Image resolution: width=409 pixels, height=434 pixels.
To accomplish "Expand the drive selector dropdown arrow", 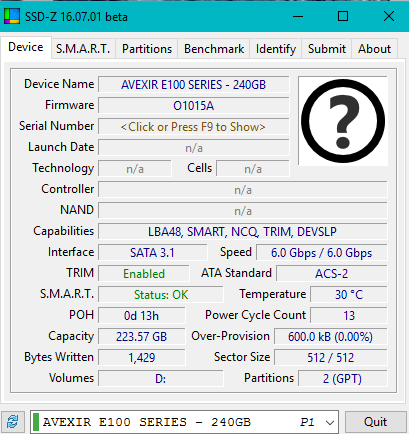I will (x=330, y=422).
